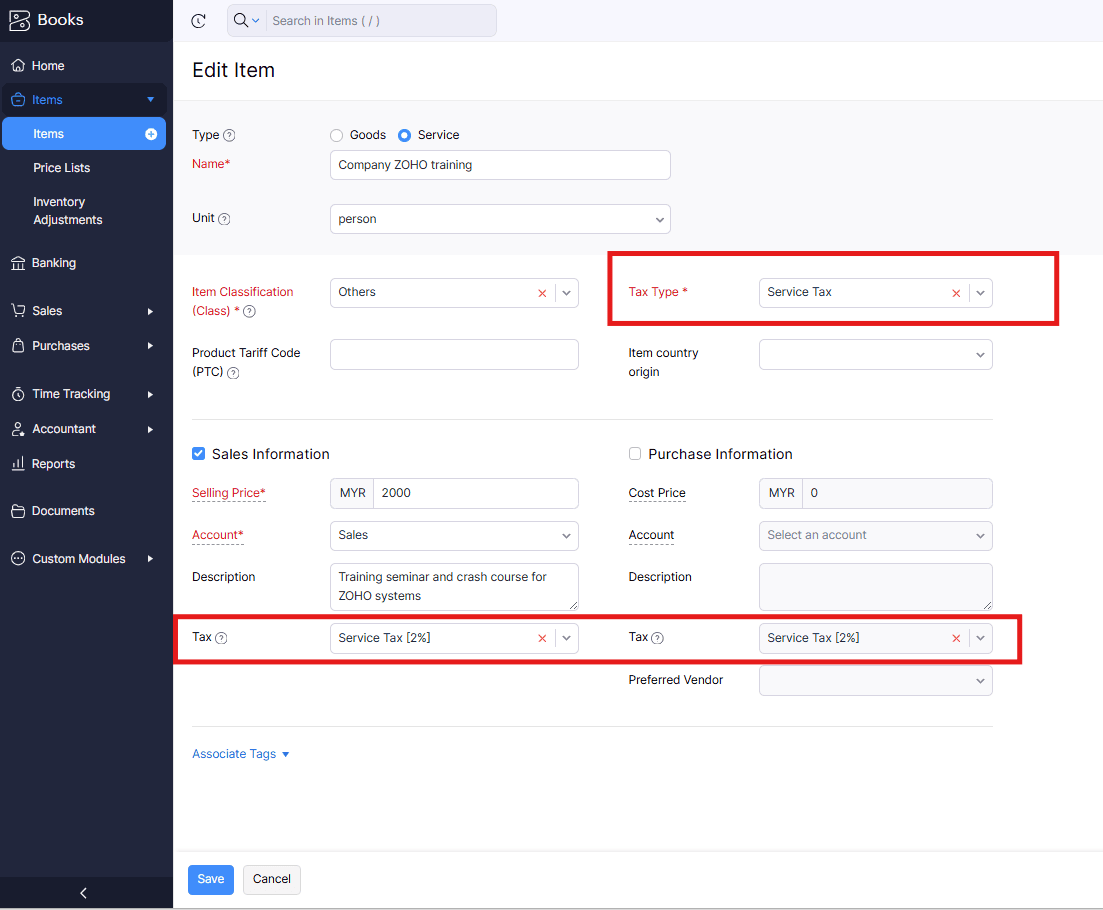Collapse the Items menu arrow
The image size is (1103, 910).
point(151,100)
